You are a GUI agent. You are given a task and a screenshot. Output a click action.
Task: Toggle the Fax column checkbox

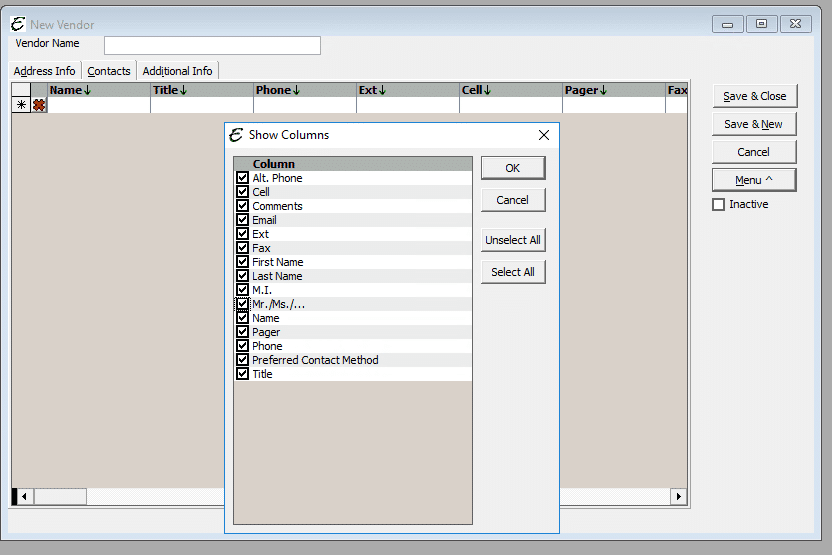242,248
